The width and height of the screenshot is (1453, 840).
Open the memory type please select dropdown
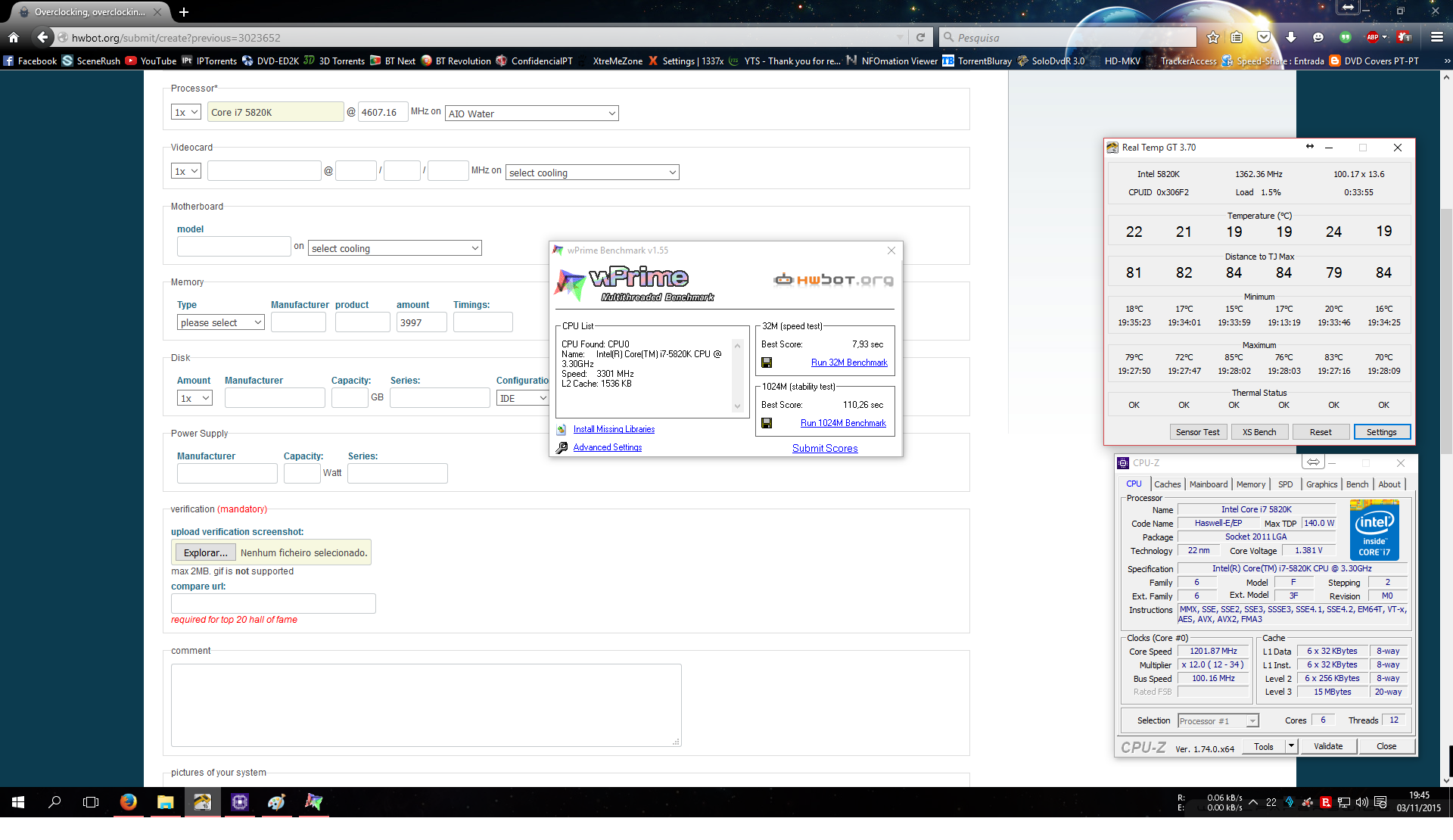221,322
